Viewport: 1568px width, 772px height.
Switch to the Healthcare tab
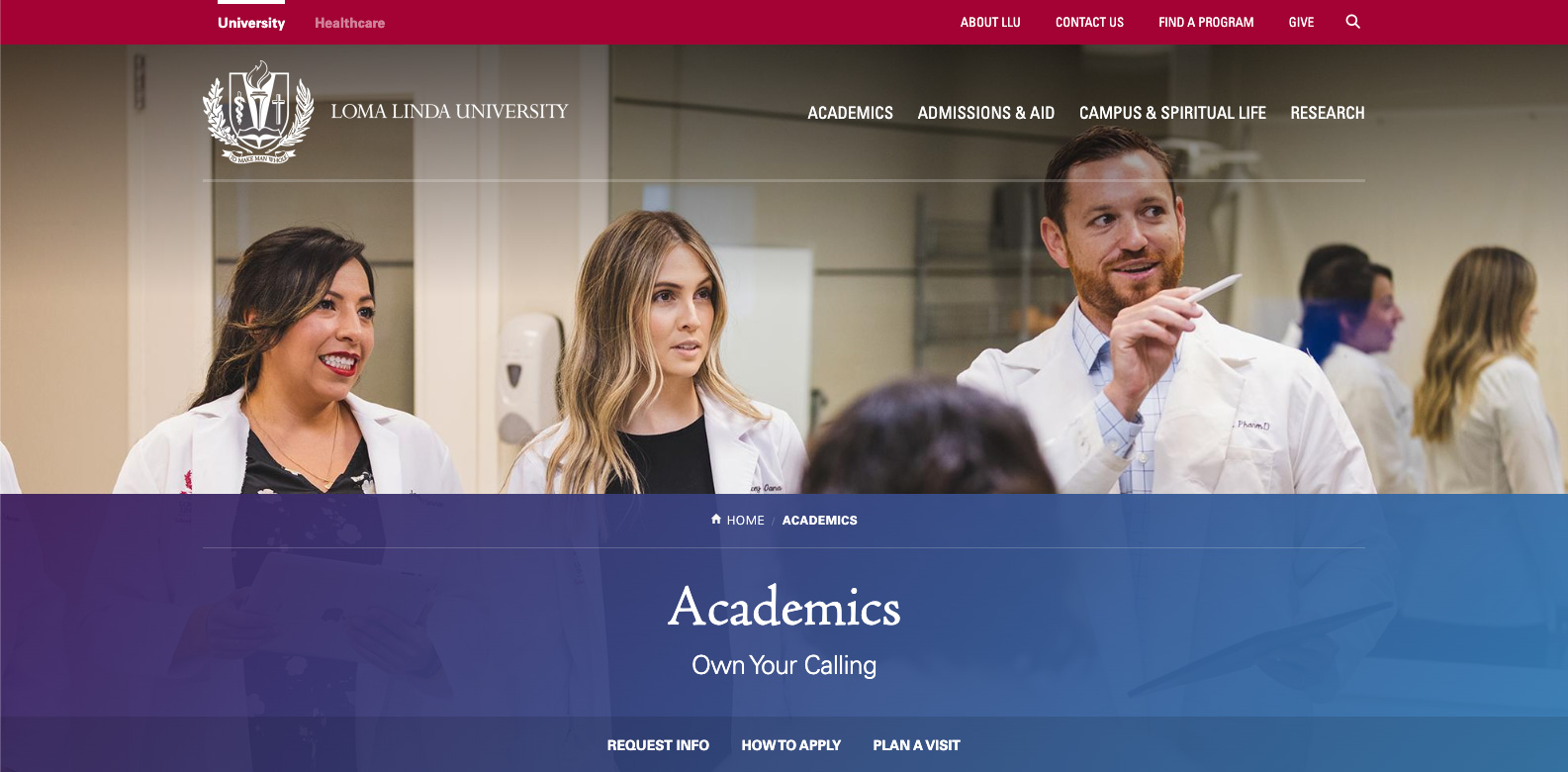click(x=349, y=23)
